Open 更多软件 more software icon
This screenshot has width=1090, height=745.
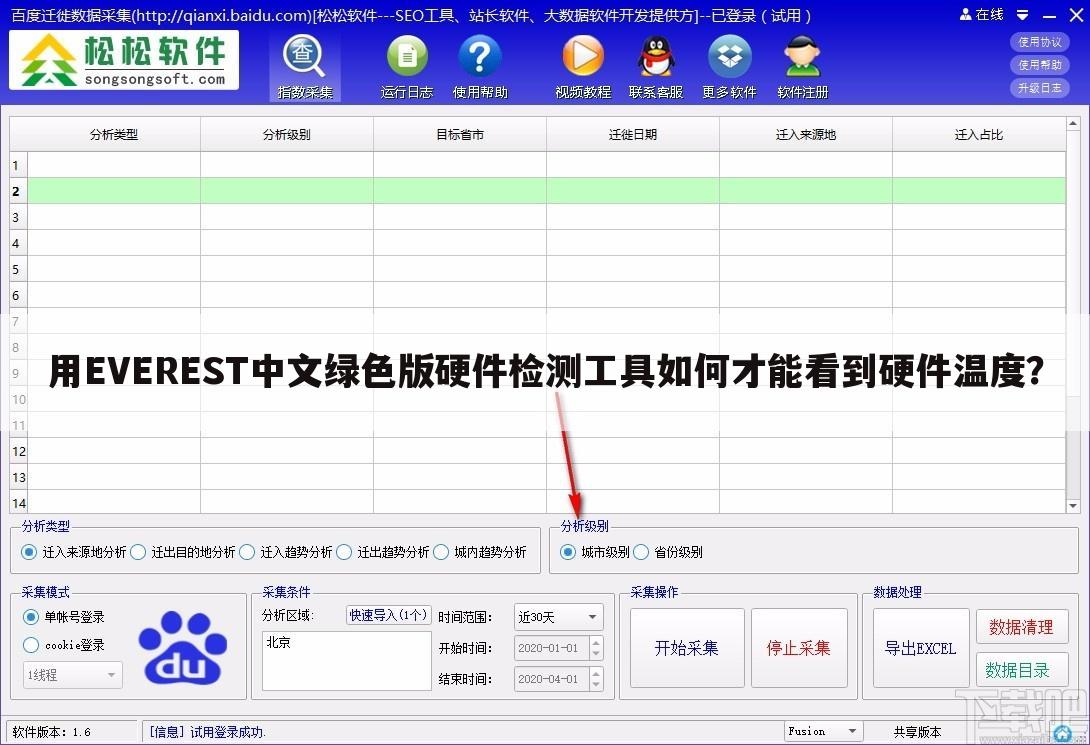(729, 68)
